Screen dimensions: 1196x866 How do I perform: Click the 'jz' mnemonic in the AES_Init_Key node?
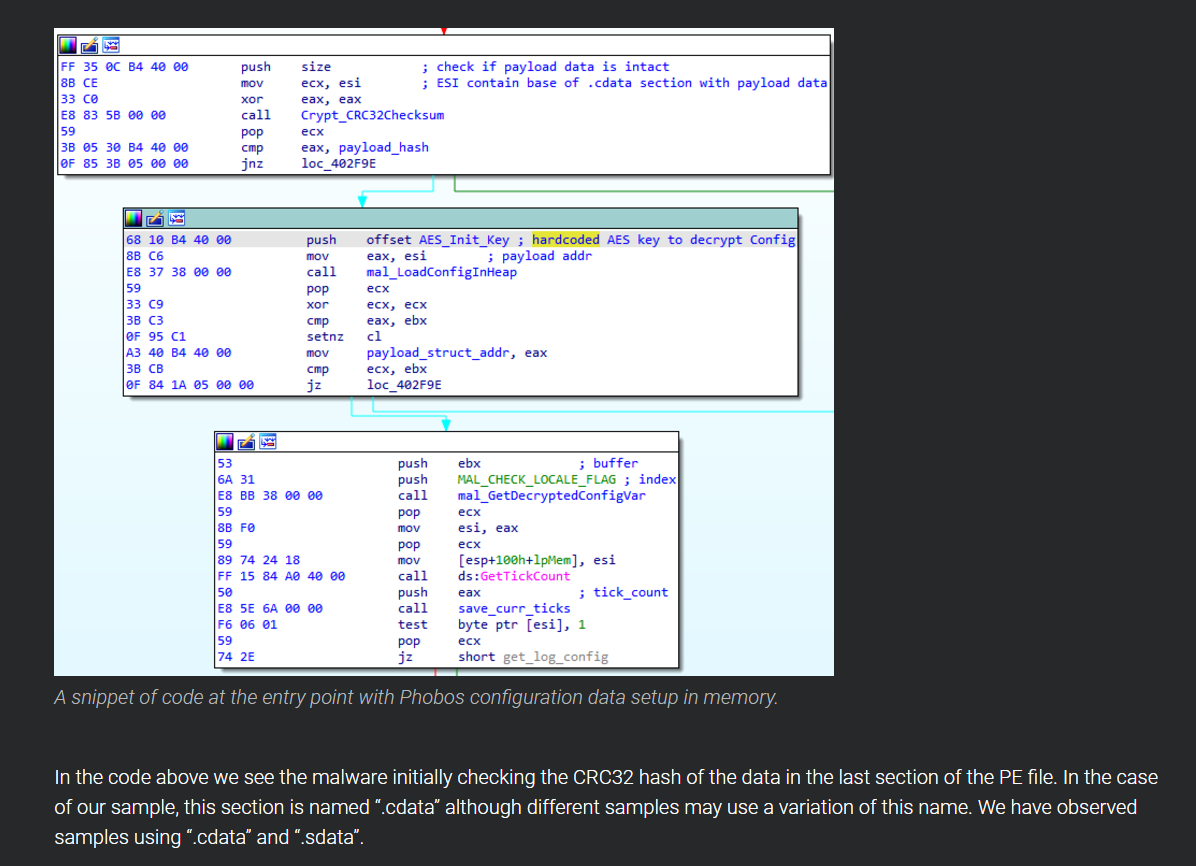(x=313, y=385)
